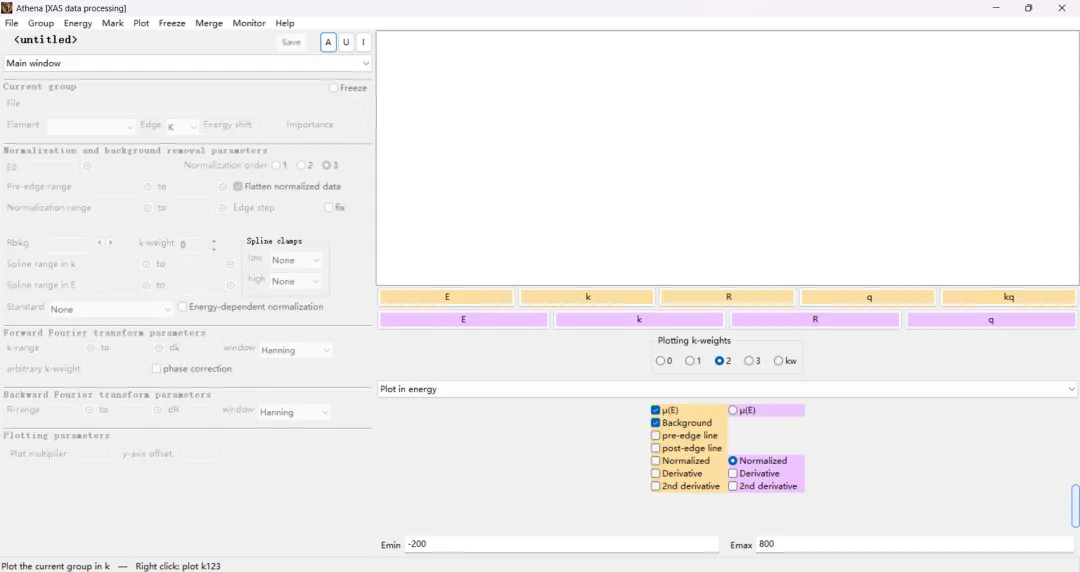The height and width of the screenshot is (572, 1080).
Task: Enable the post-edge line checkbox
Action: tap(655, 448)
